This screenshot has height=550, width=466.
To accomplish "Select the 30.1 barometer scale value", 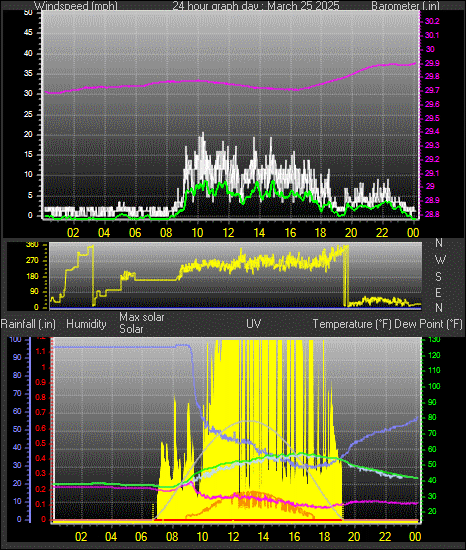I will point(432,35).
